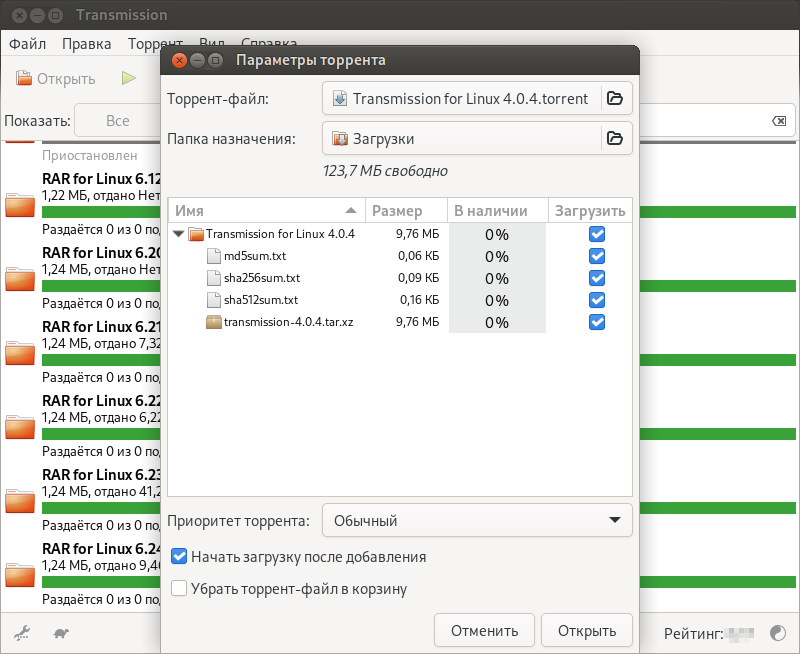Browse for torrent file using folder icon
Viewport: 800px width, 654px height.
pos(615,98)
